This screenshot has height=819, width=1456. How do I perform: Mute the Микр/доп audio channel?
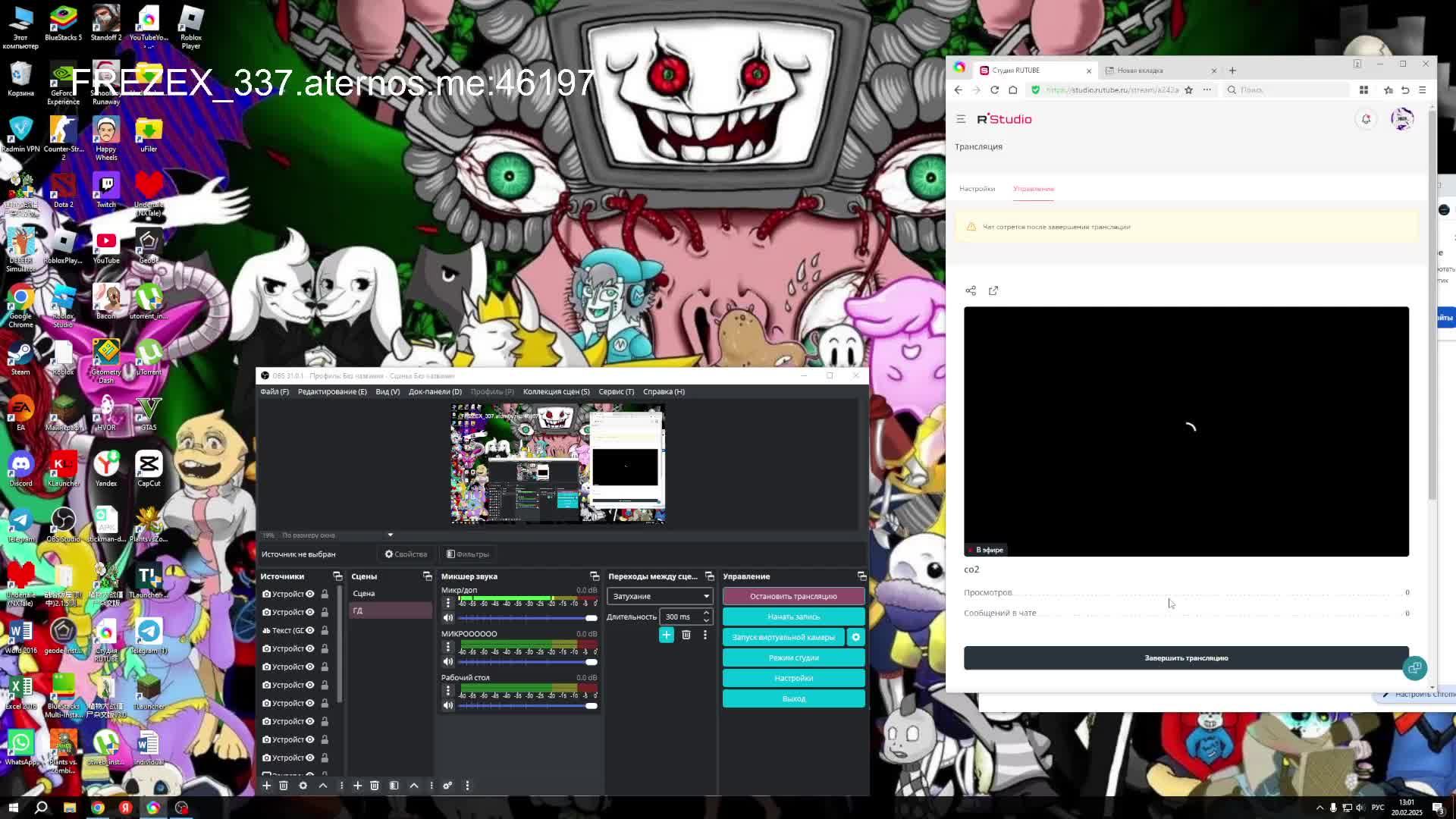tap(448, 617)
